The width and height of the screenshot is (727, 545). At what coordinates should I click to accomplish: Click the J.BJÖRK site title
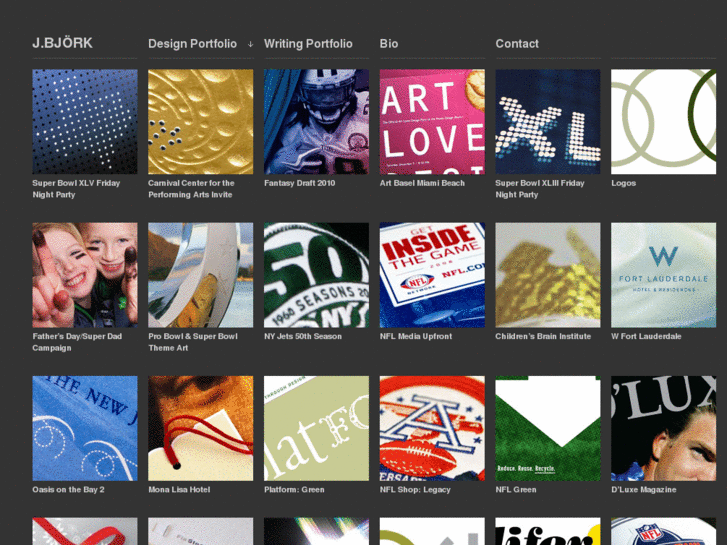(x=62, y=43)
